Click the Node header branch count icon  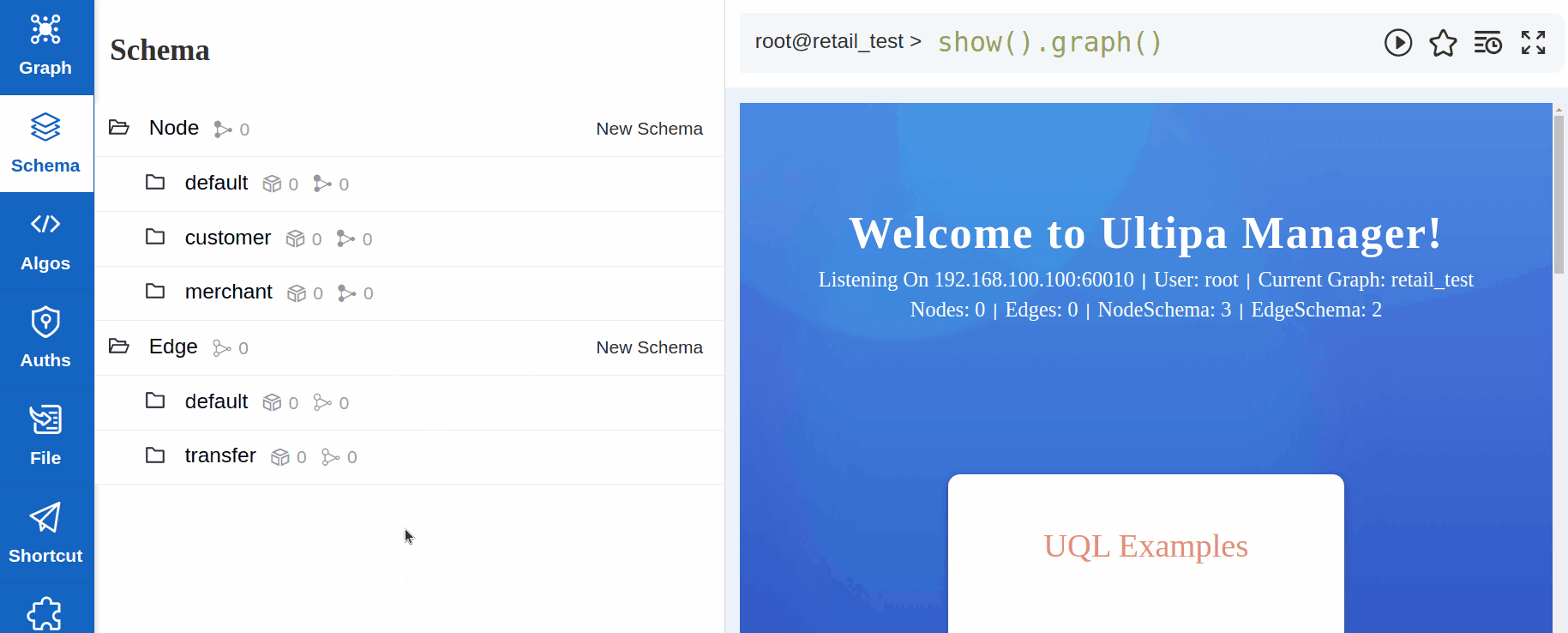click(223, 130)
